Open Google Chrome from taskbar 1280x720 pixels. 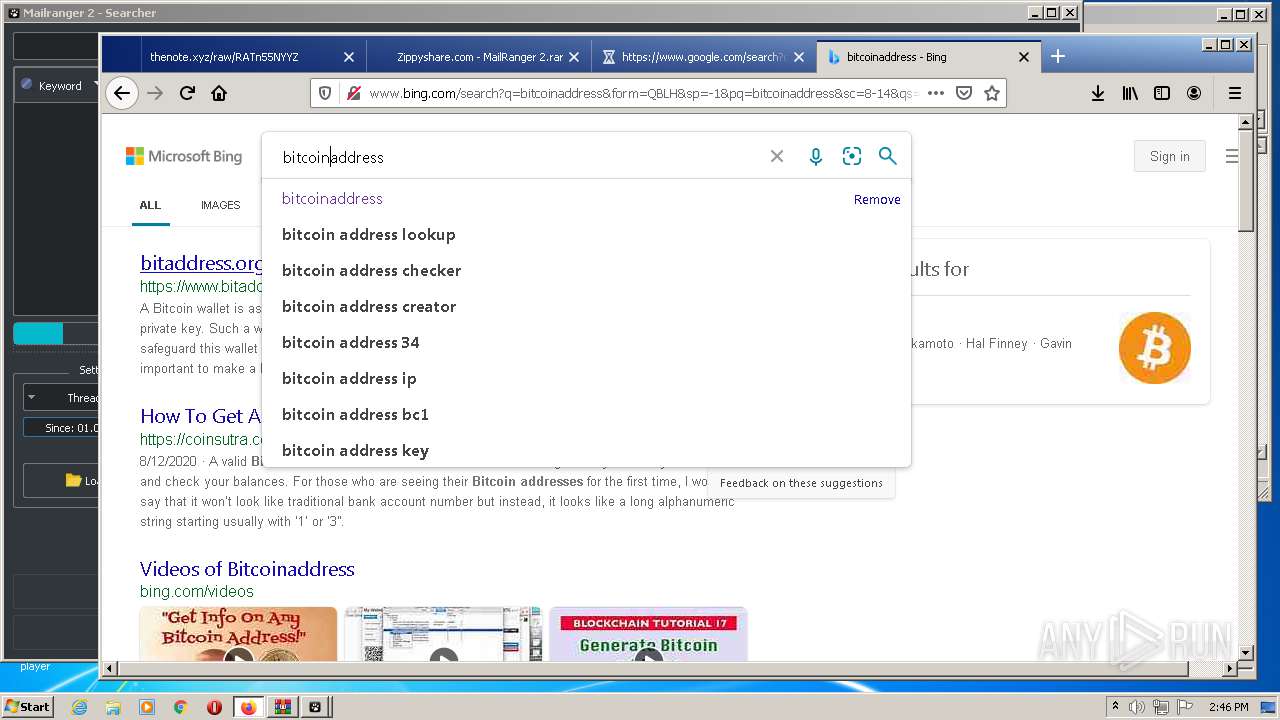pos(180,707)
